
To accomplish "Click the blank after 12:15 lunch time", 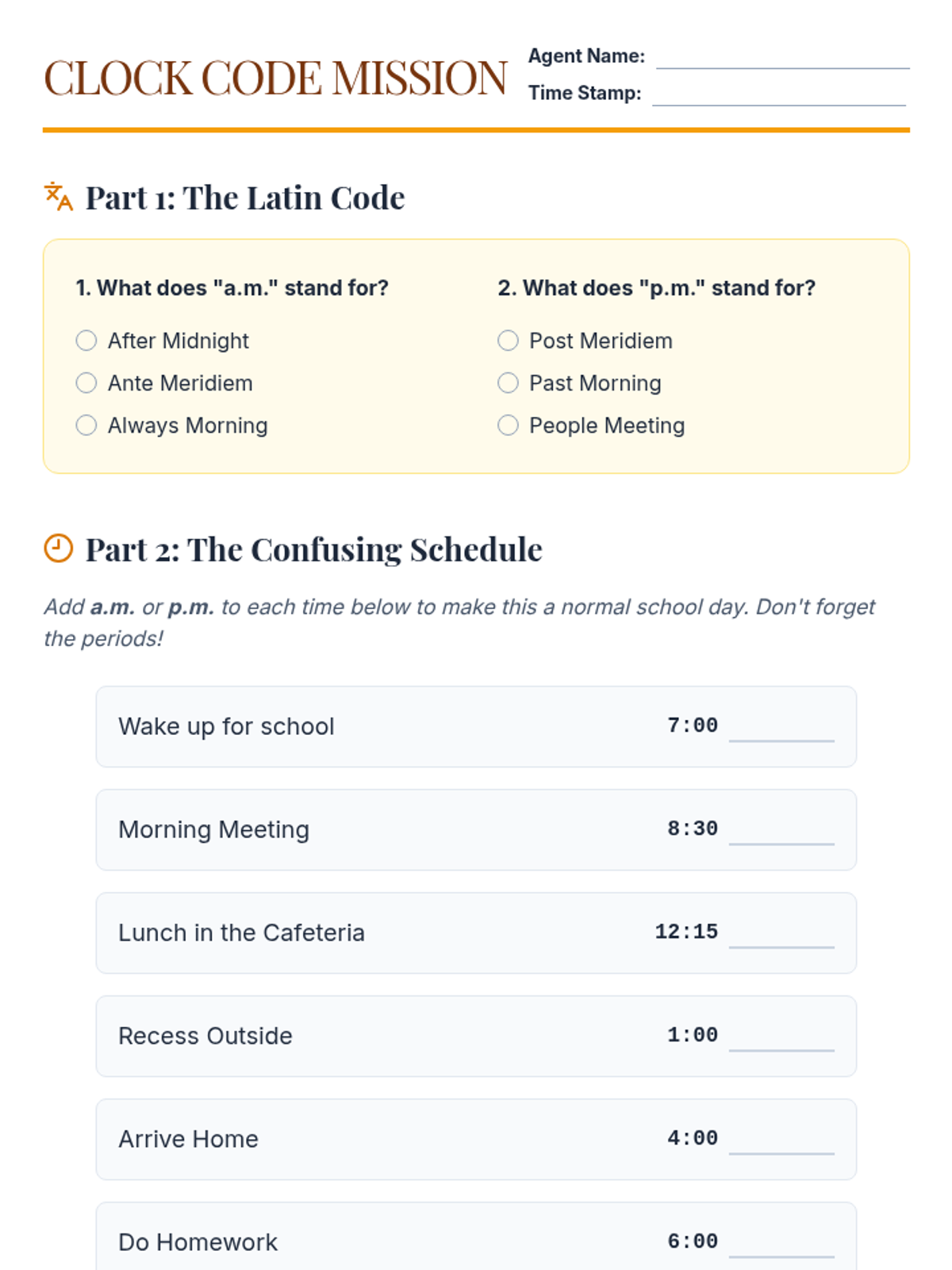I will click(781, 935).
